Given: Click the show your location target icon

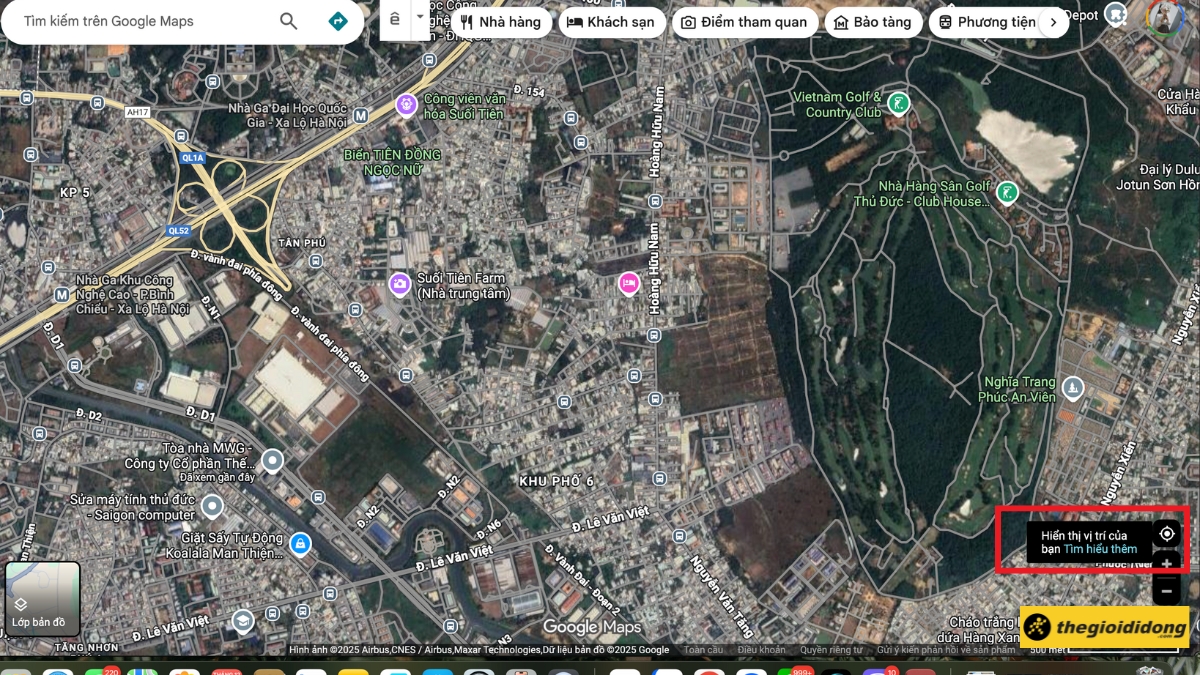Looking at the screenshot, I should pos(1166,534).
